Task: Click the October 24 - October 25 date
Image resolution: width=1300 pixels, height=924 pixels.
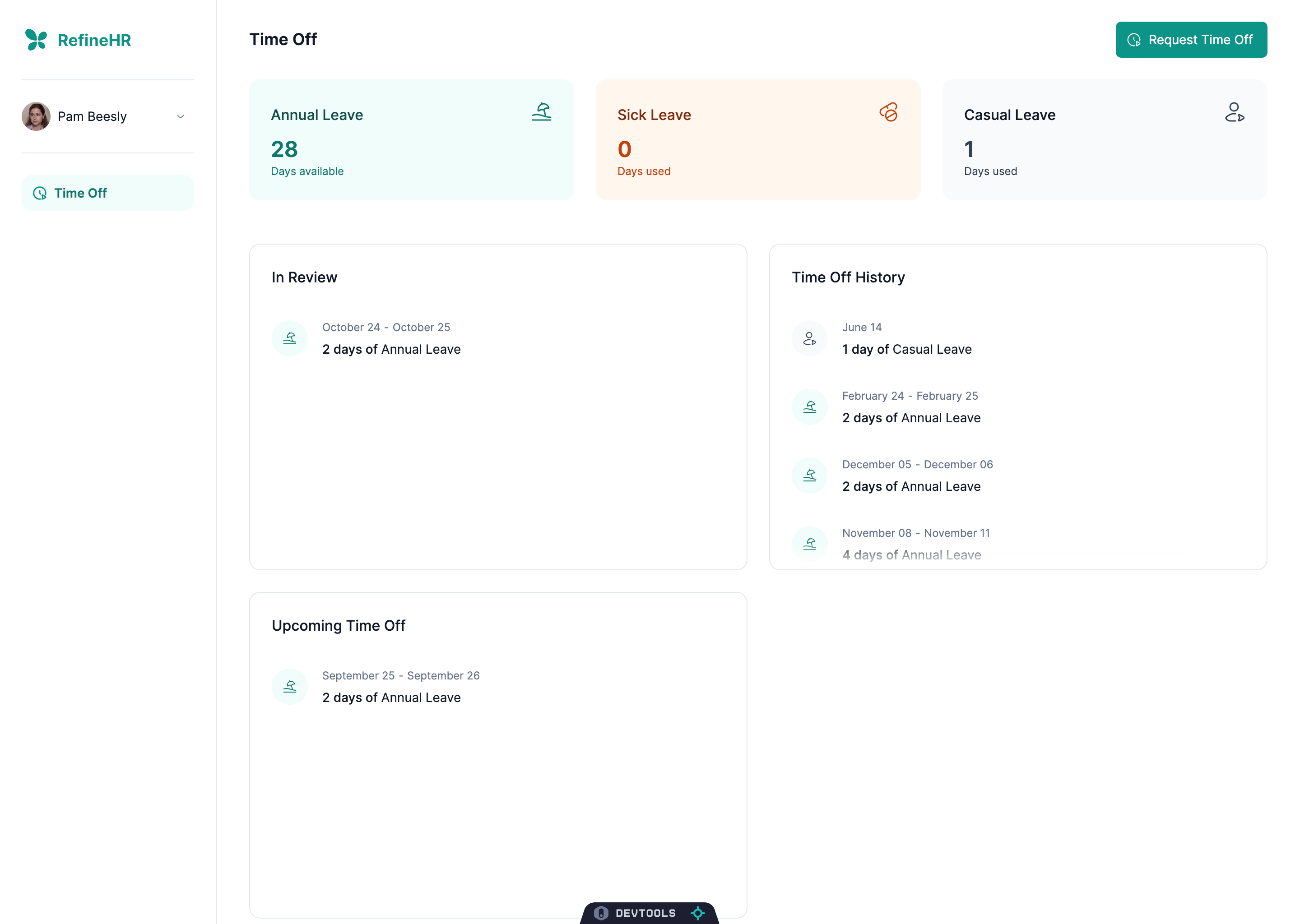Action: [x=386, y=327]
